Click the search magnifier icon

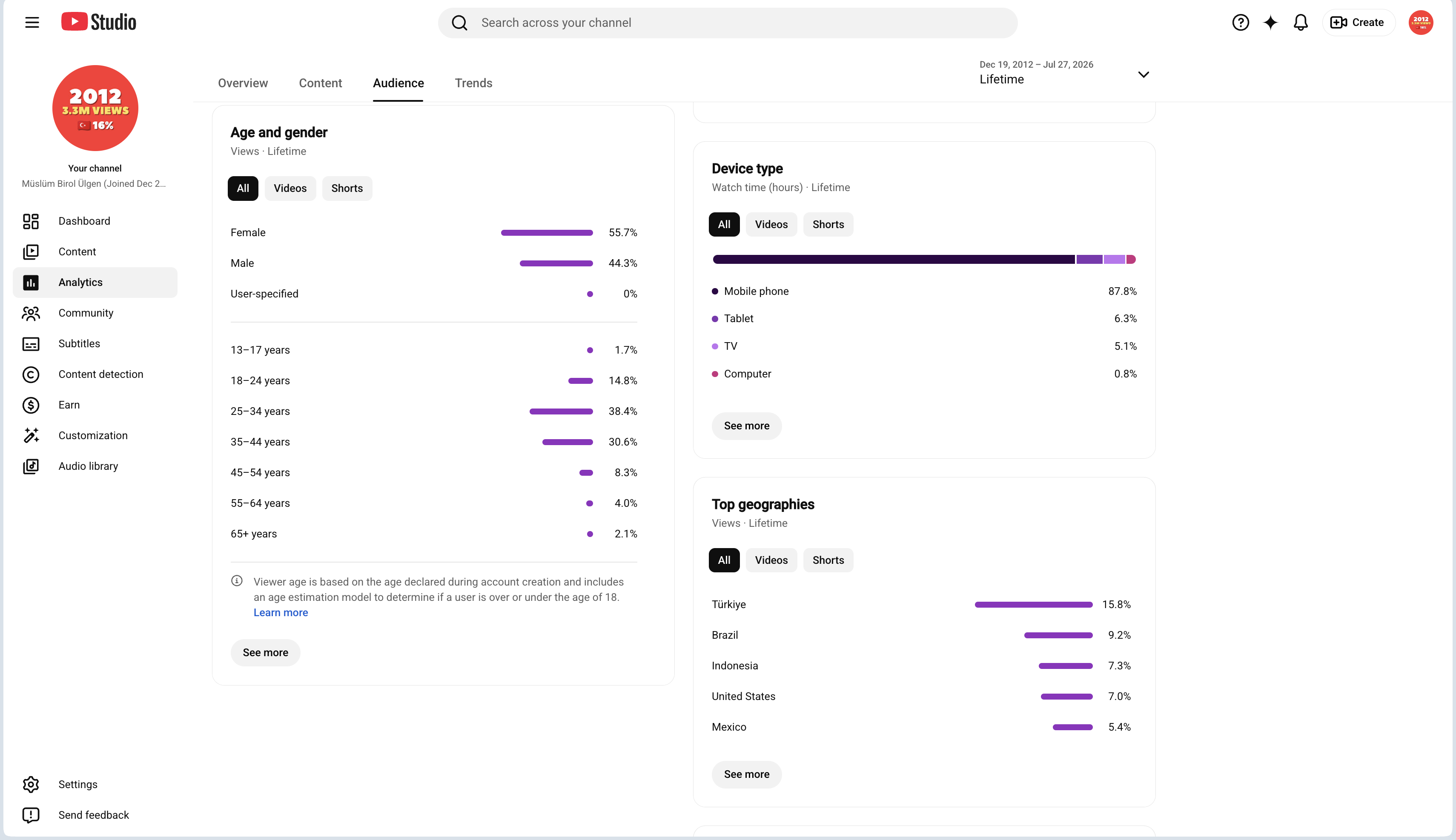(x=459, y=23)
